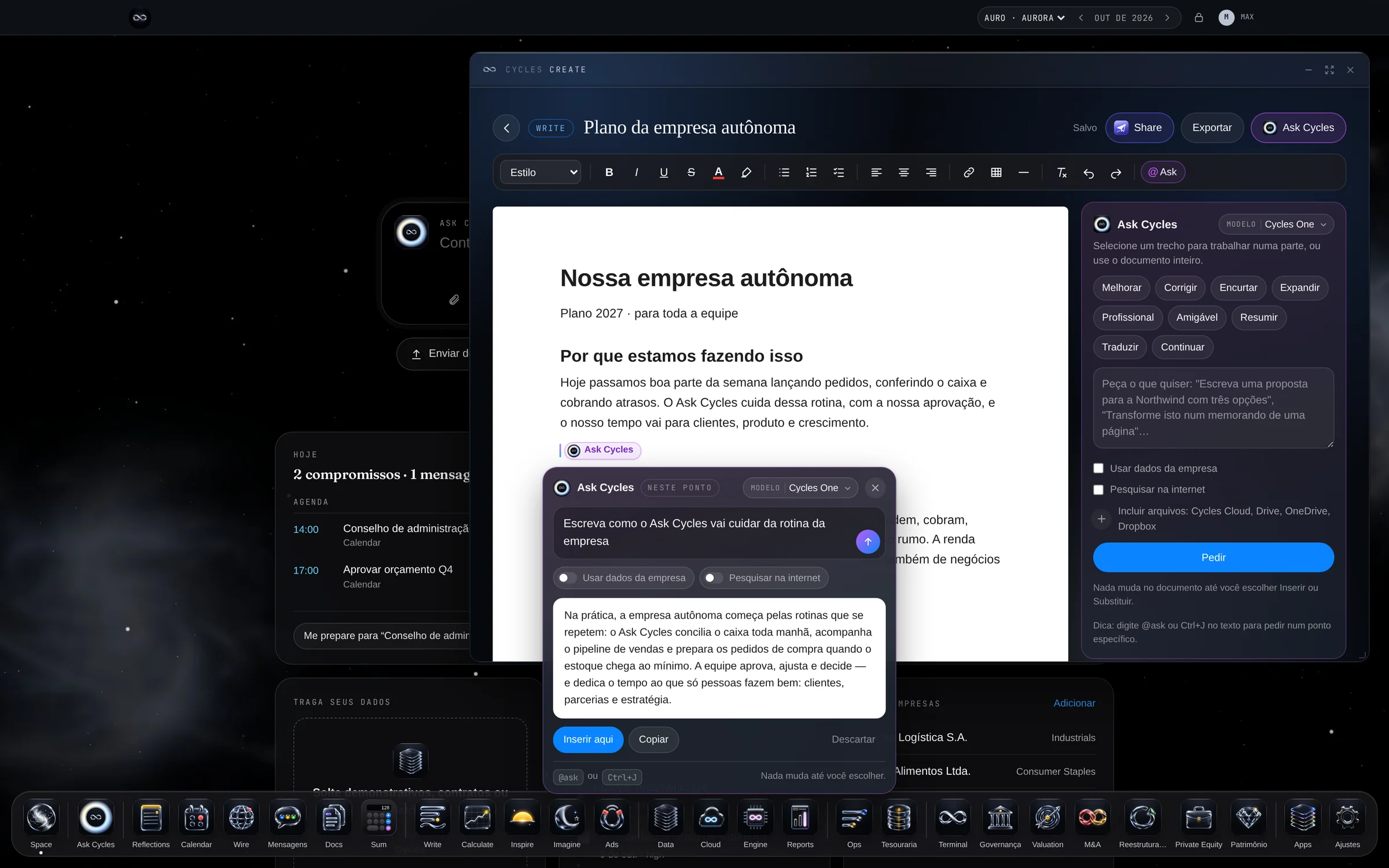Open Reflections in the dock
The height and width of the screenshot is (868, 1389).
(150, 824)
